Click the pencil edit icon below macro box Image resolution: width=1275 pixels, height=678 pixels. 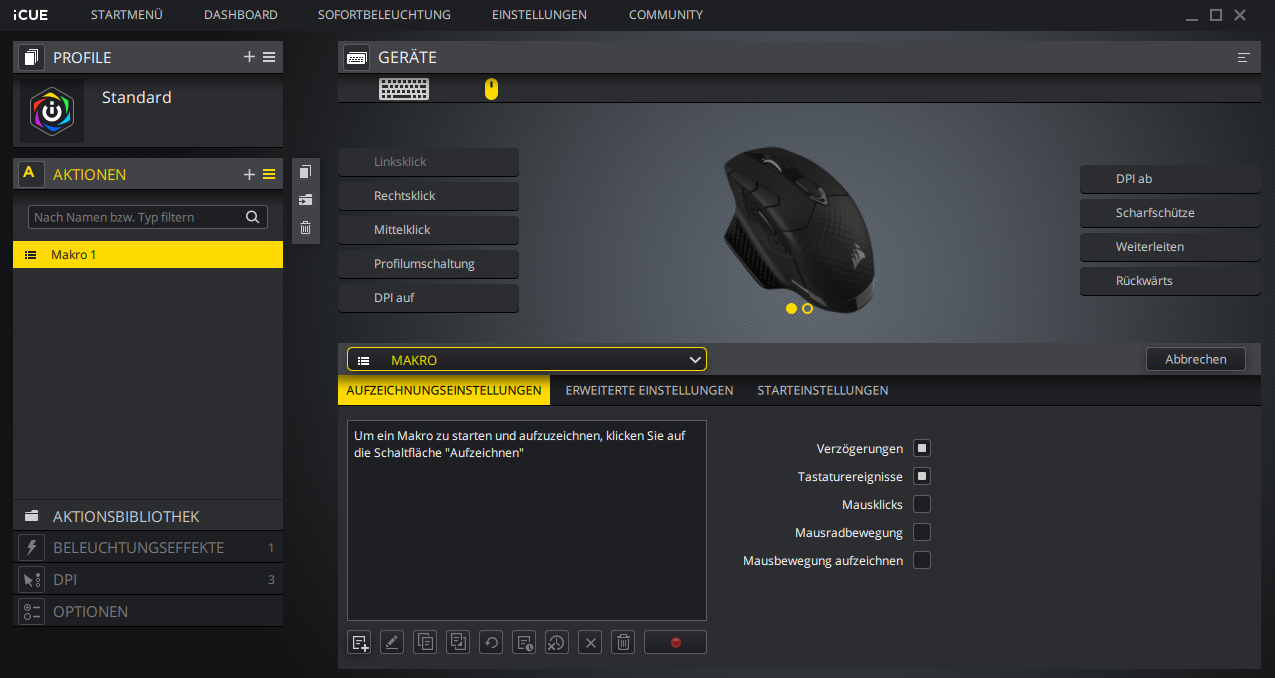click(392, 642)
